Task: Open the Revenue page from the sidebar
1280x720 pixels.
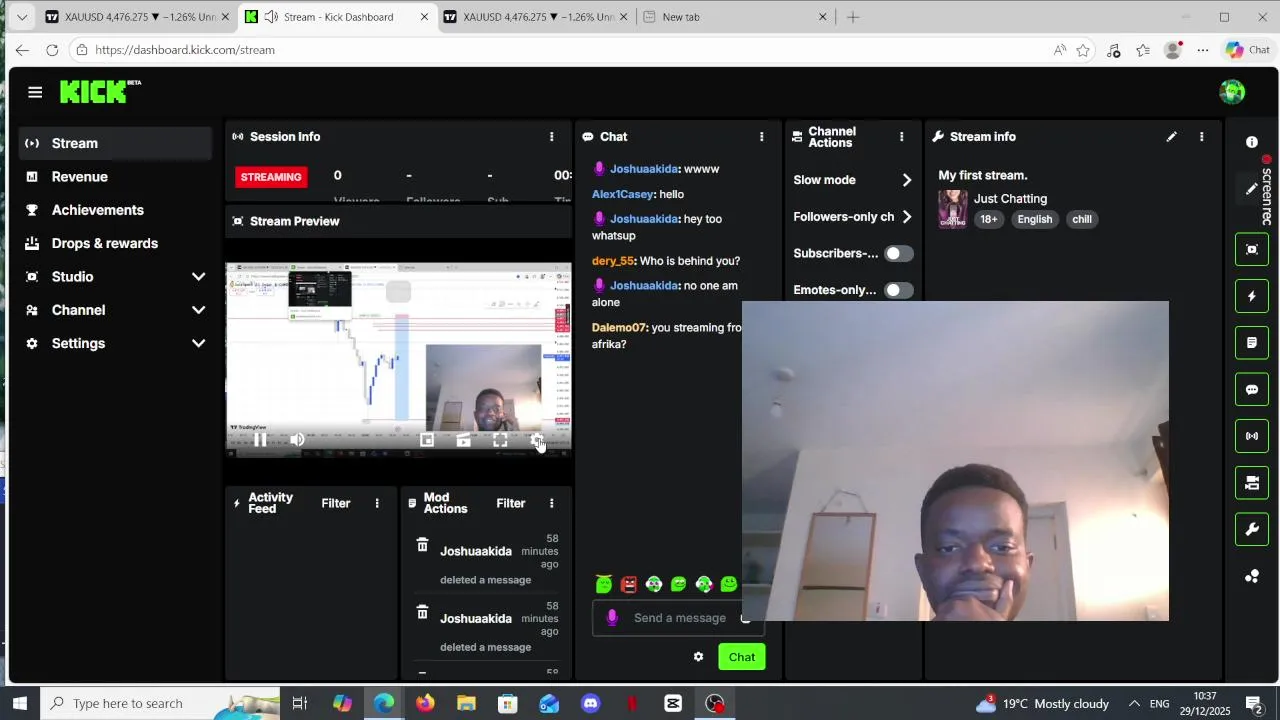Action: (115, 177)
